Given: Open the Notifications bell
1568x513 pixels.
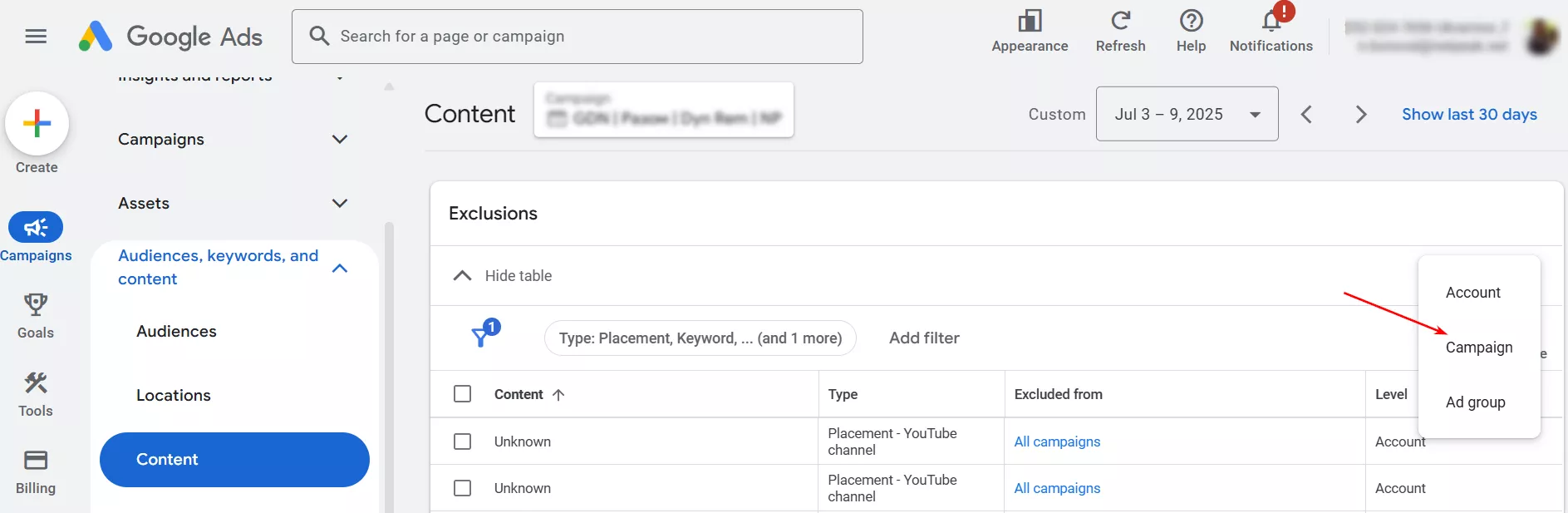Looking at the screenshot, I should click(x=1271, y=22).
